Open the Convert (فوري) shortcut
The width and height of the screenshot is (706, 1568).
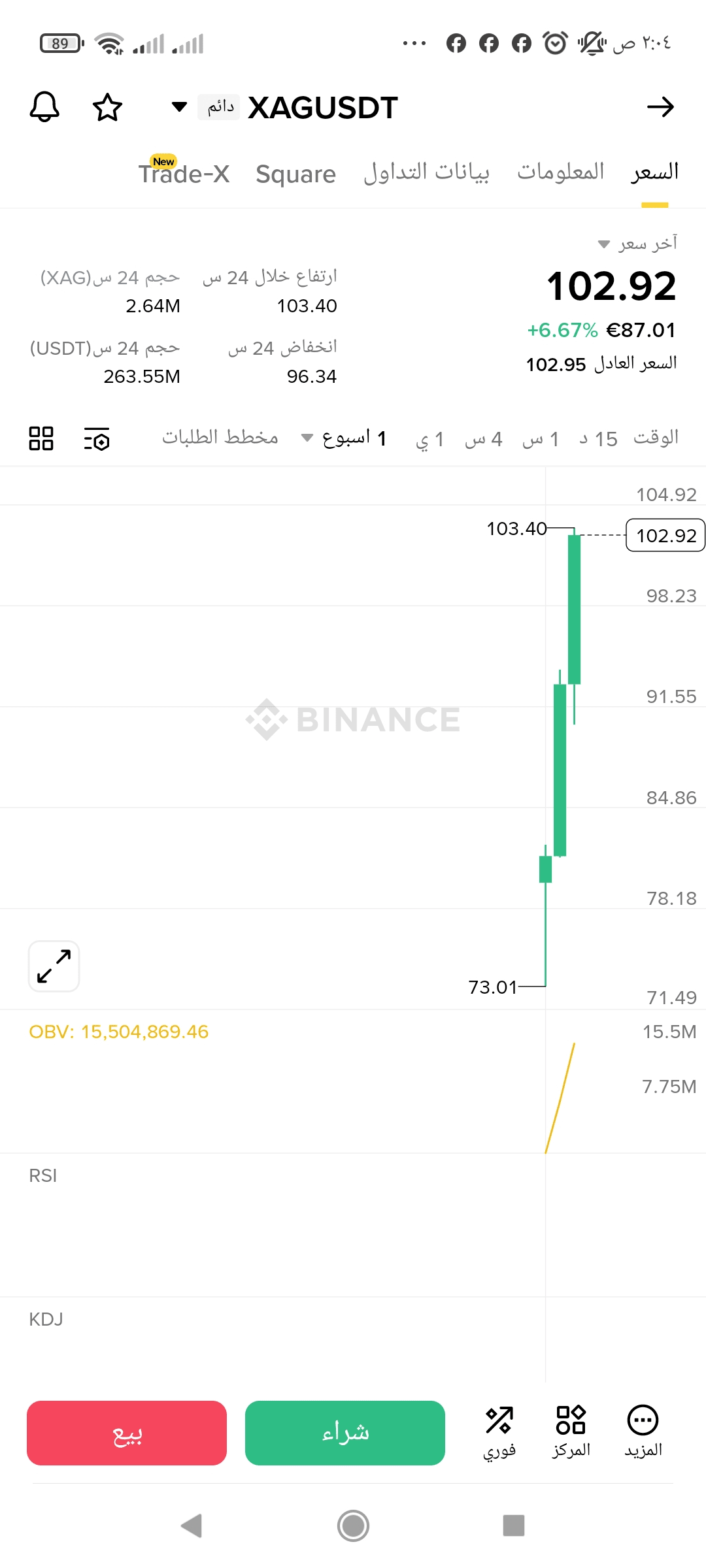[x=499, y=1431]
